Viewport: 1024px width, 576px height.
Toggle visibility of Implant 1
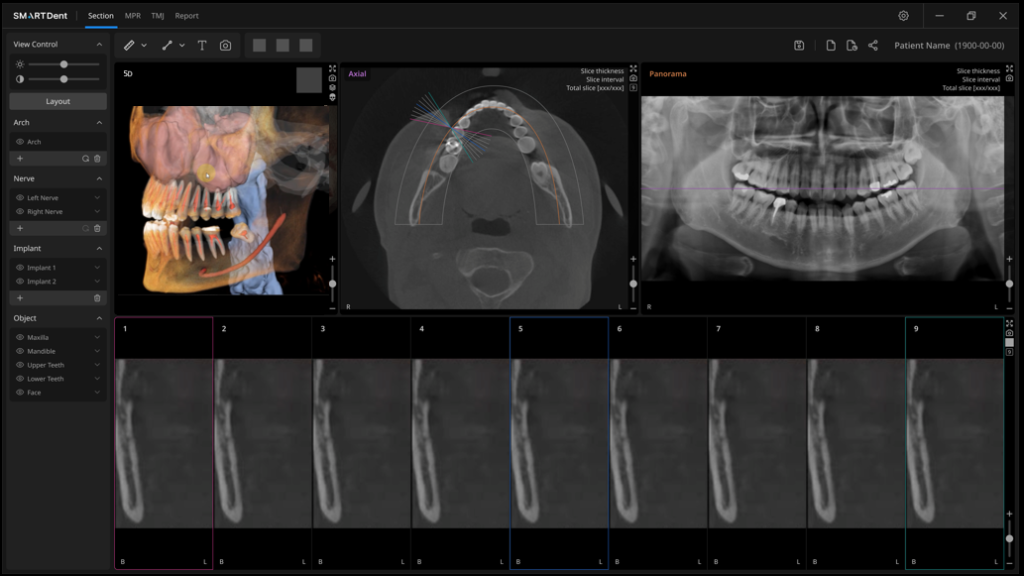point(20,267)
